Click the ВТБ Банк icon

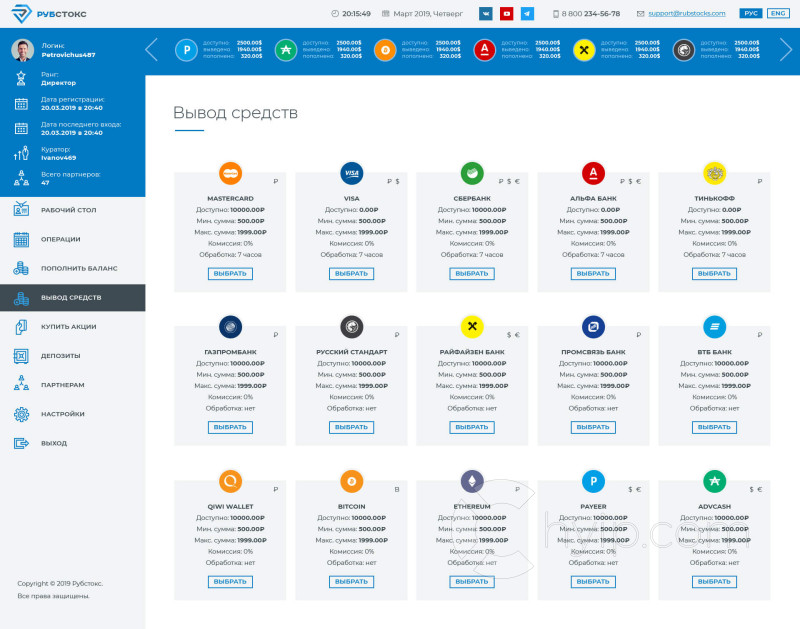tap(714, 326)
